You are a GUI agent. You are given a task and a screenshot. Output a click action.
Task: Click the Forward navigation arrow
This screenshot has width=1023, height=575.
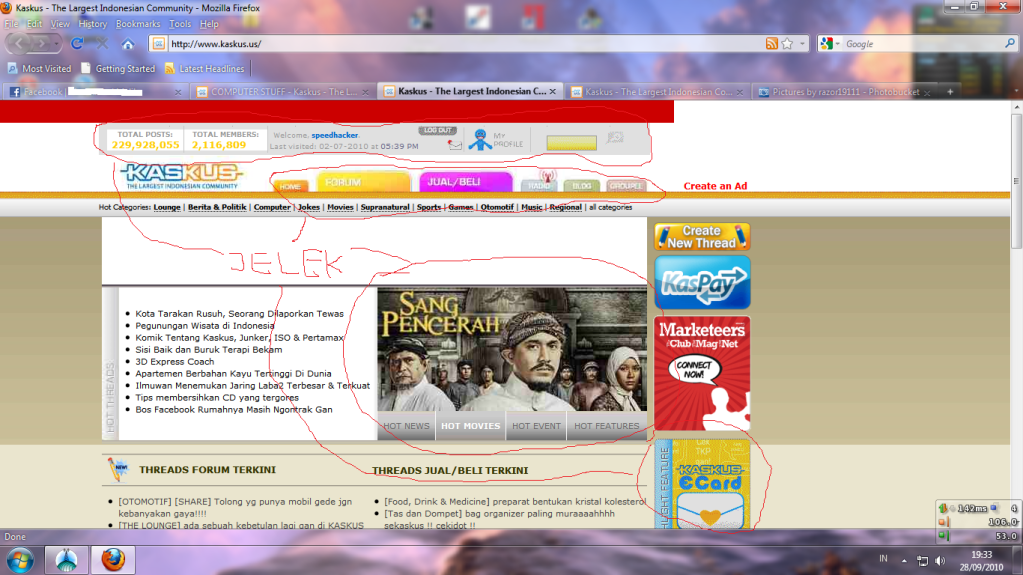(x=40, y=44)
